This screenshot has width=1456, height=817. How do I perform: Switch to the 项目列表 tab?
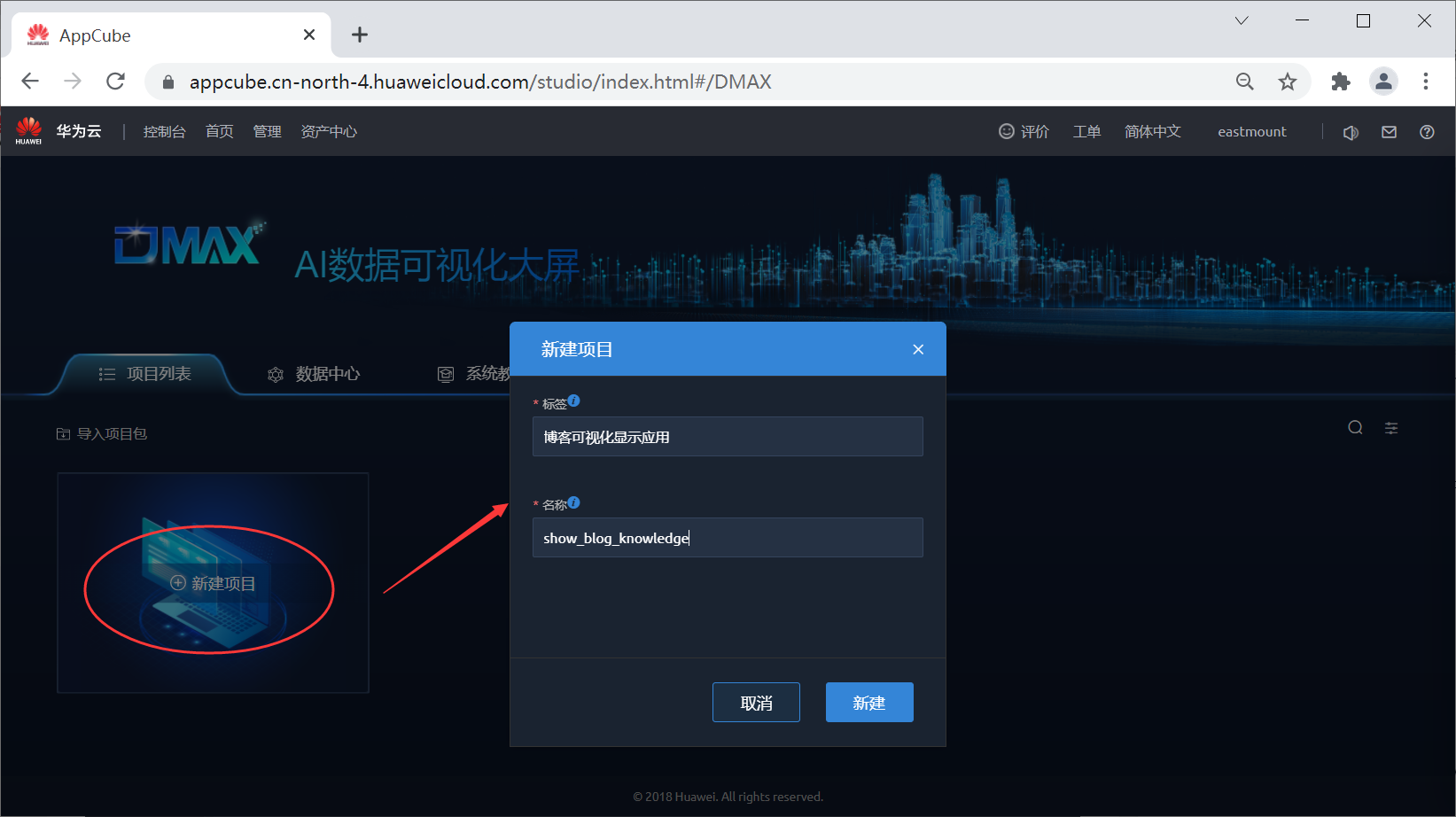pyautogui.click(x=144, y=374)
